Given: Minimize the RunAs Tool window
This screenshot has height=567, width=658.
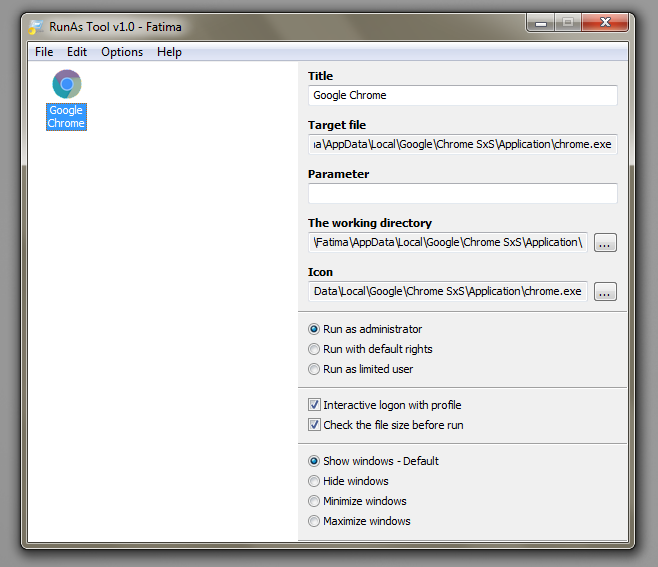Looking at the screenshot, I should click(541, 23).
